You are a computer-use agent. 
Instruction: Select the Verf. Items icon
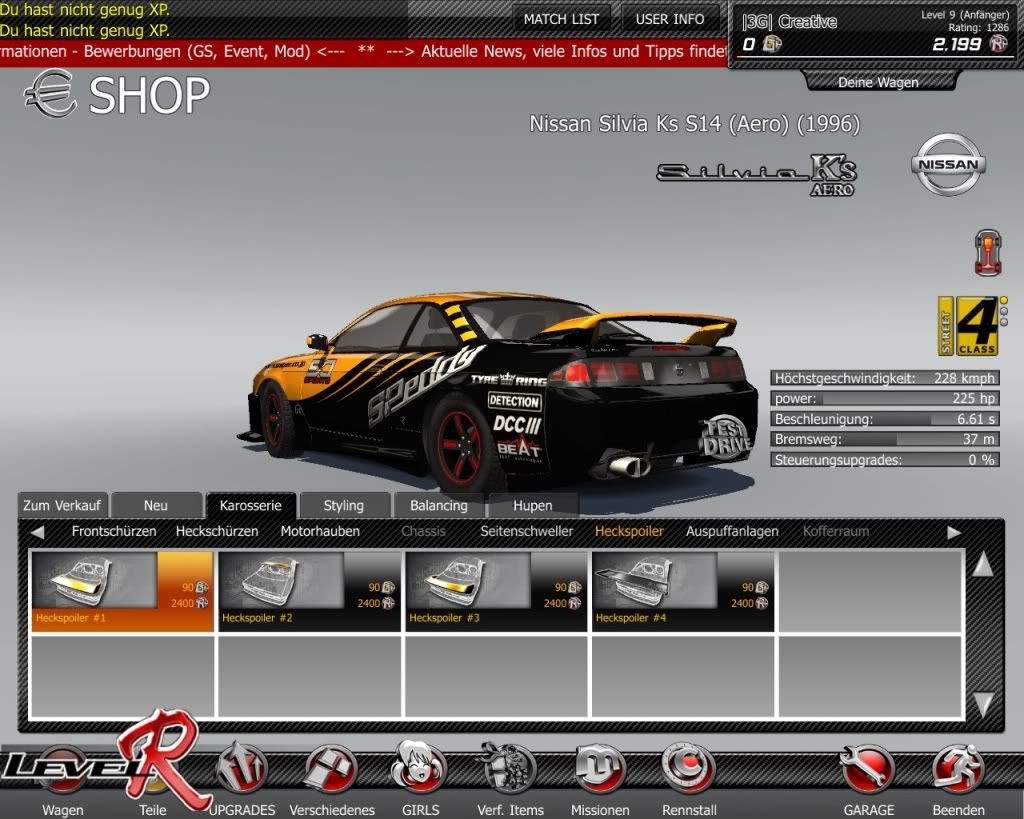(x=510, y=768)
